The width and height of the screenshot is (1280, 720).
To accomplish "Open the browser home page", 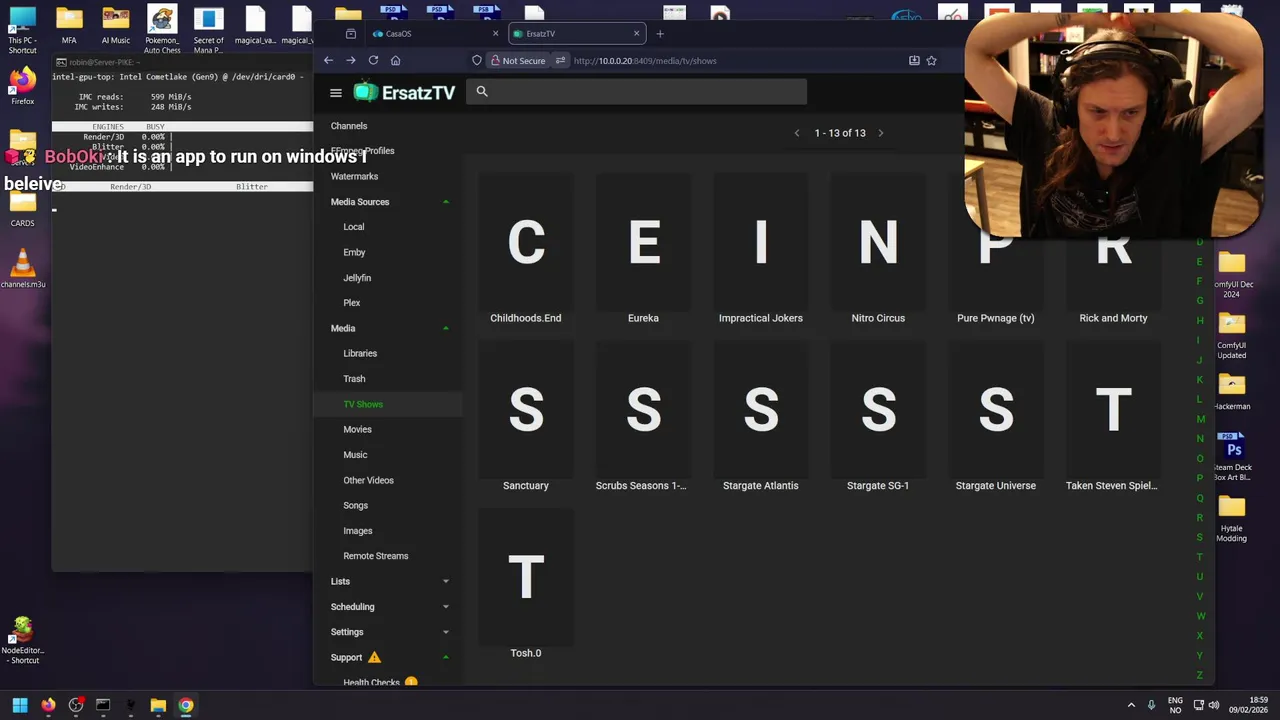I will [396, 61].
